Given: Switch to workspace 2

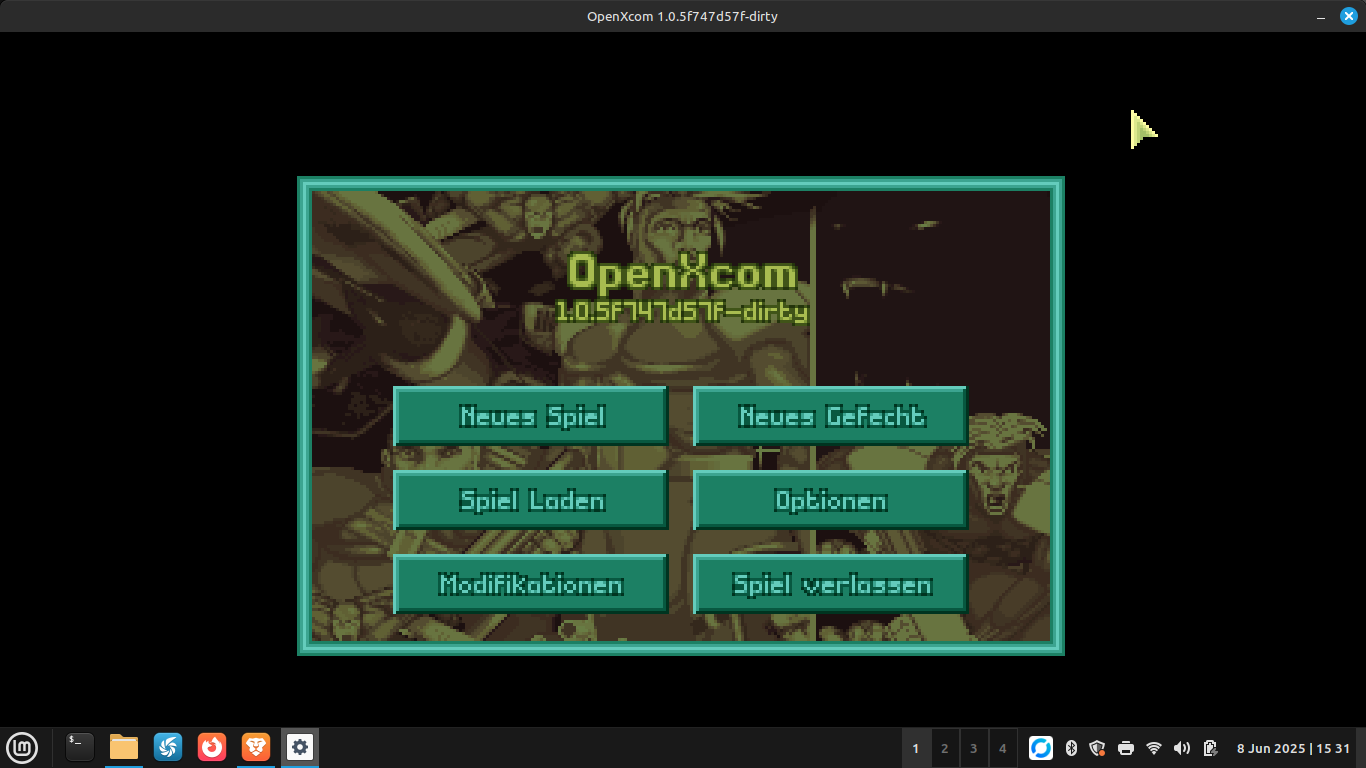Looking at the screenshot, I should (945, 748).
